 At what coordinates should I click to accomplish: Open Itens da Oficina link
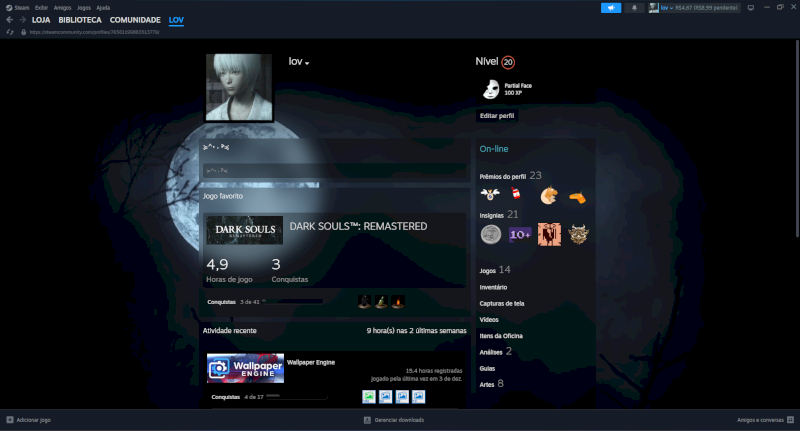(501, 336)
